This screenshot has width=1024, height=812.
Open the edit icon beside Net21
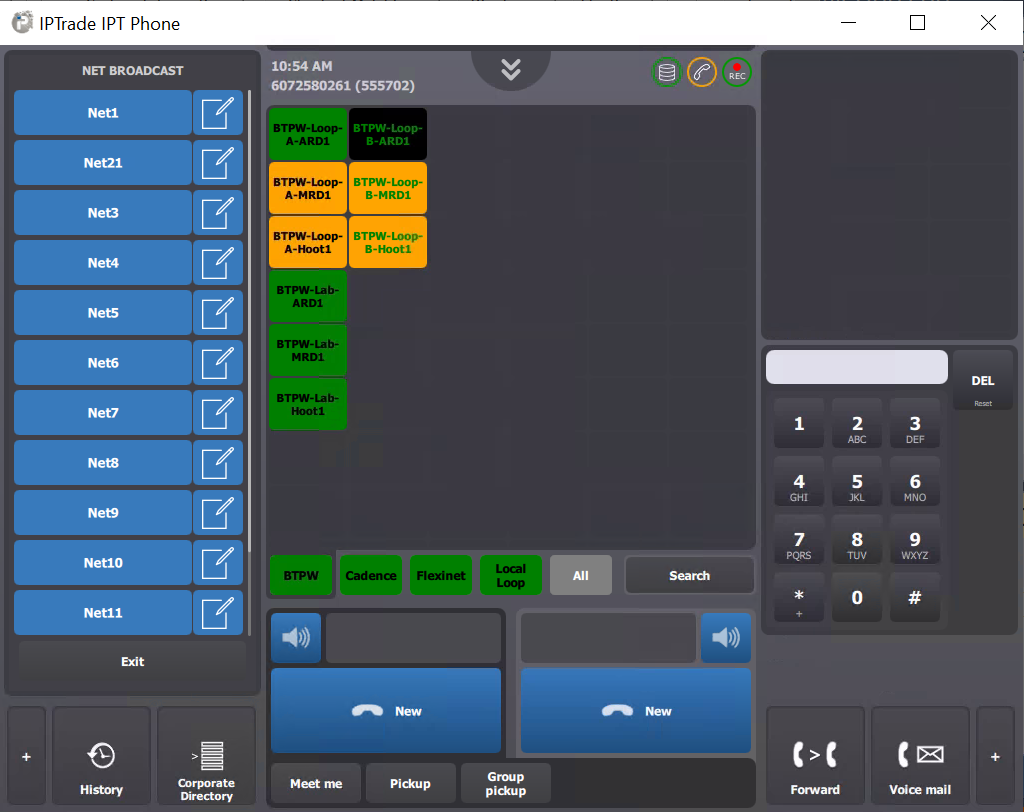218,163
